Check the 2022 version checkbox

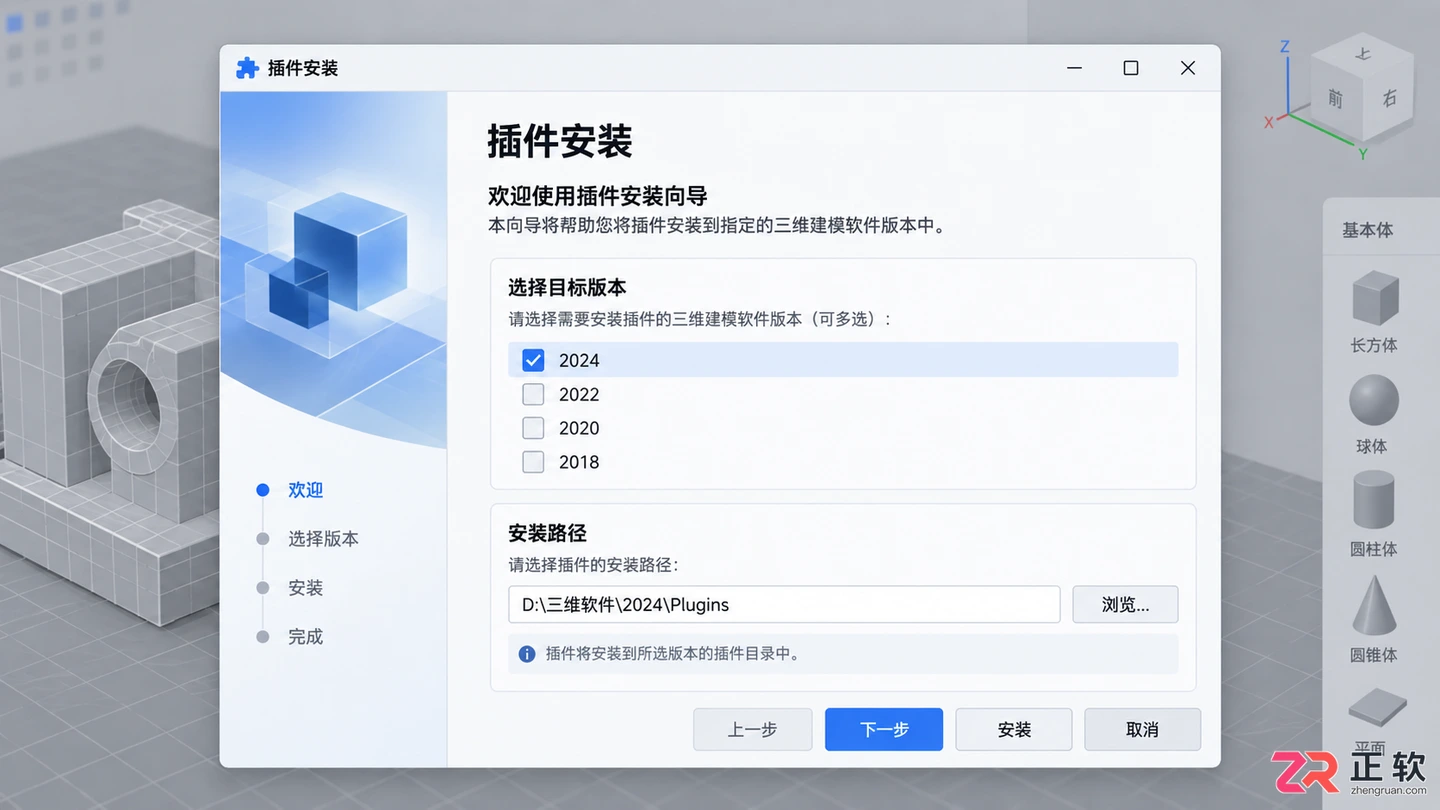(533, 394)
